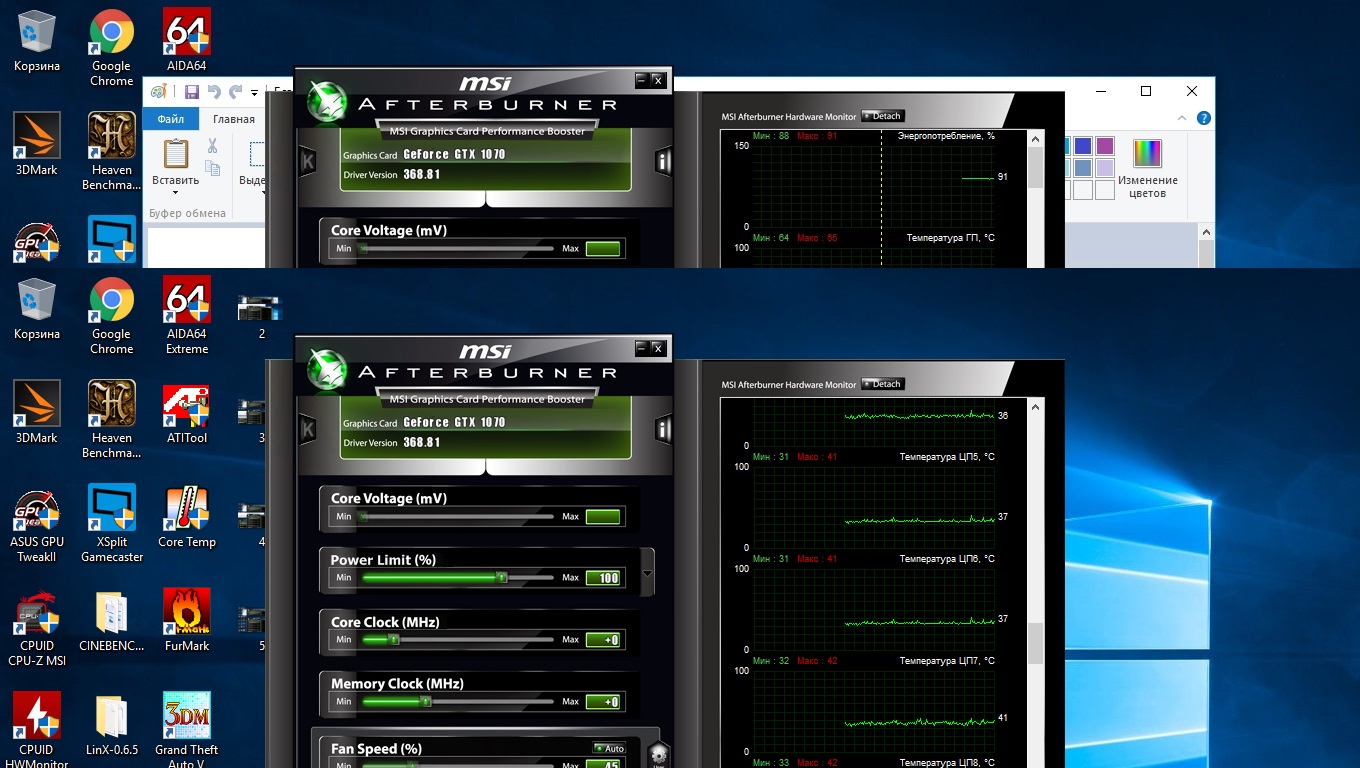Image resolution: width=1360 pixels, height=768 pixels.
Task: Click the gear settings icon beside Fan Speed
Action: pyautogui.click(x=657, y=755)
